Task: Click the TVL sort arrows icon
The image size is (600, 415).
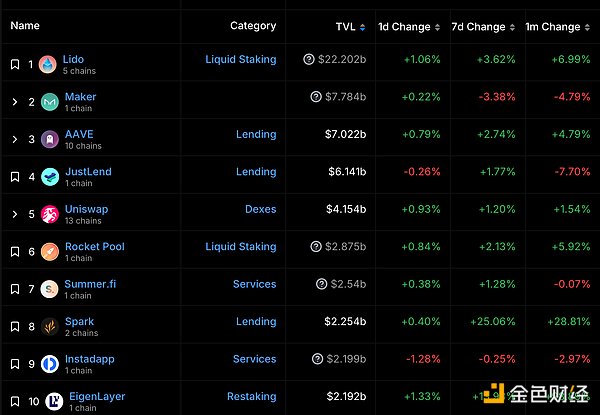Action: point(362,27)
